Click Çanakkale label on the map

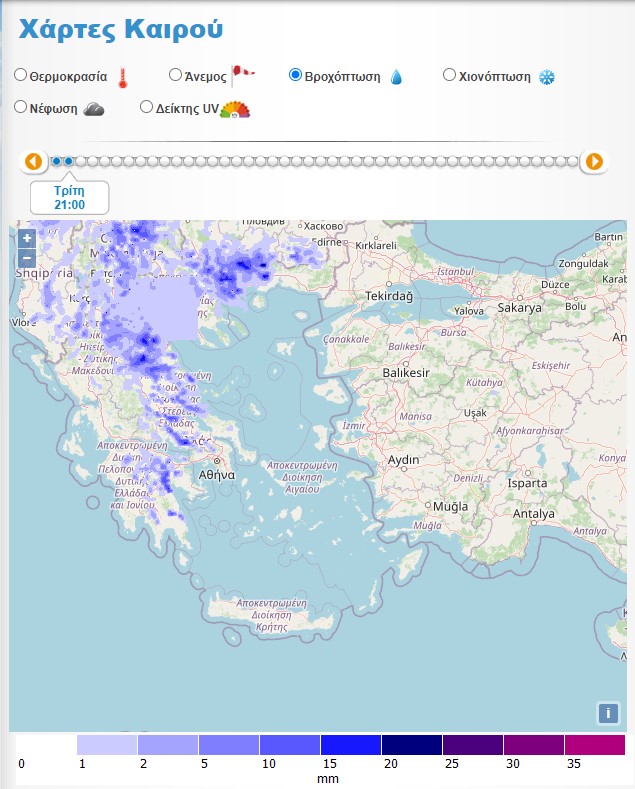tap(346, 339)
